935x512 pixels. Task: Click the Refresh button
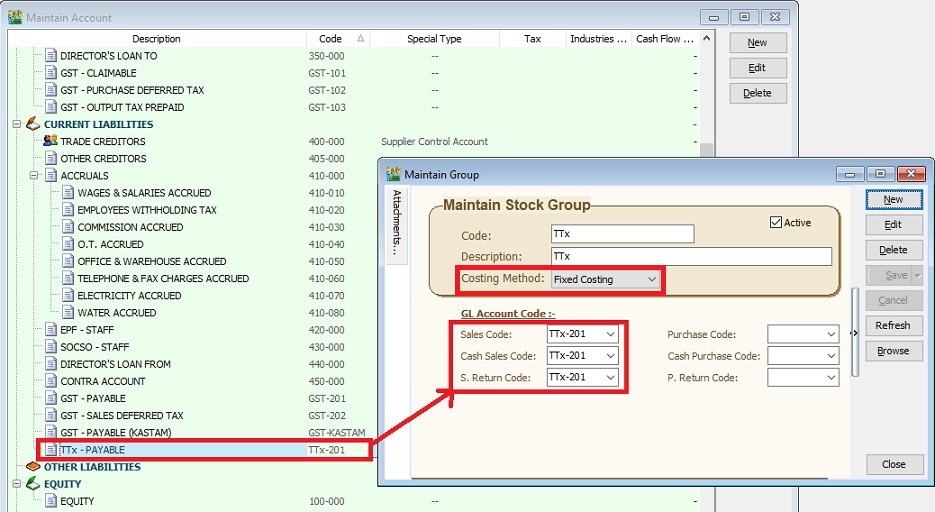[x=892, y=325]
